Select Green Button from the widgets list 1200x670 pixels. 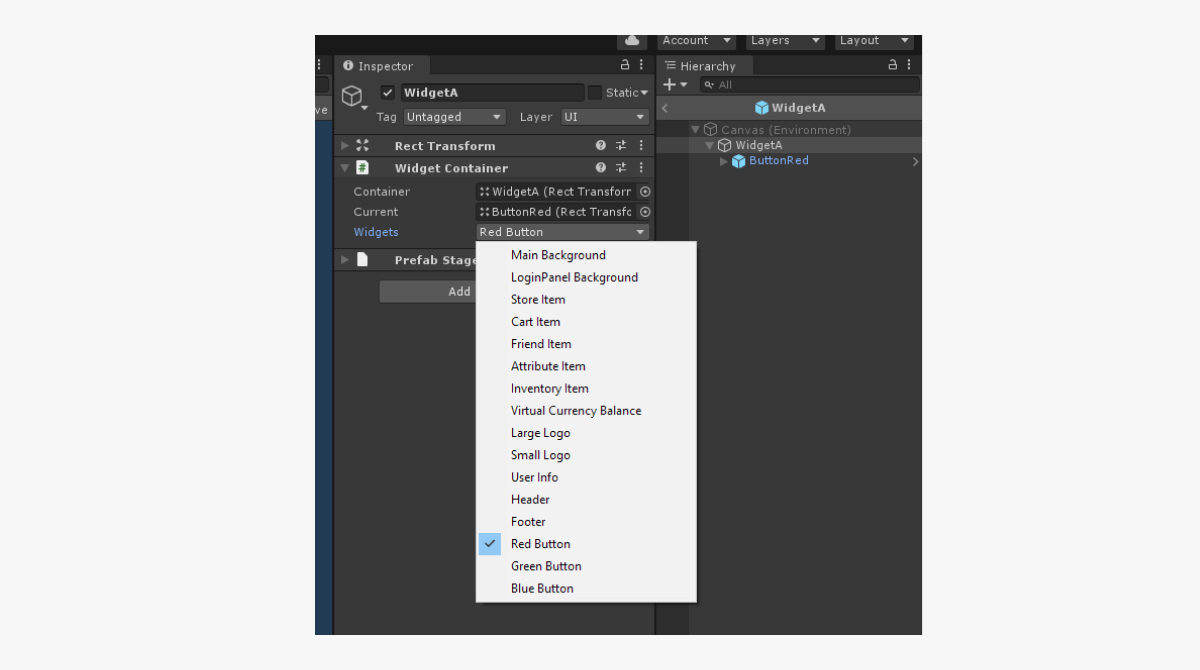pos(546,566)
